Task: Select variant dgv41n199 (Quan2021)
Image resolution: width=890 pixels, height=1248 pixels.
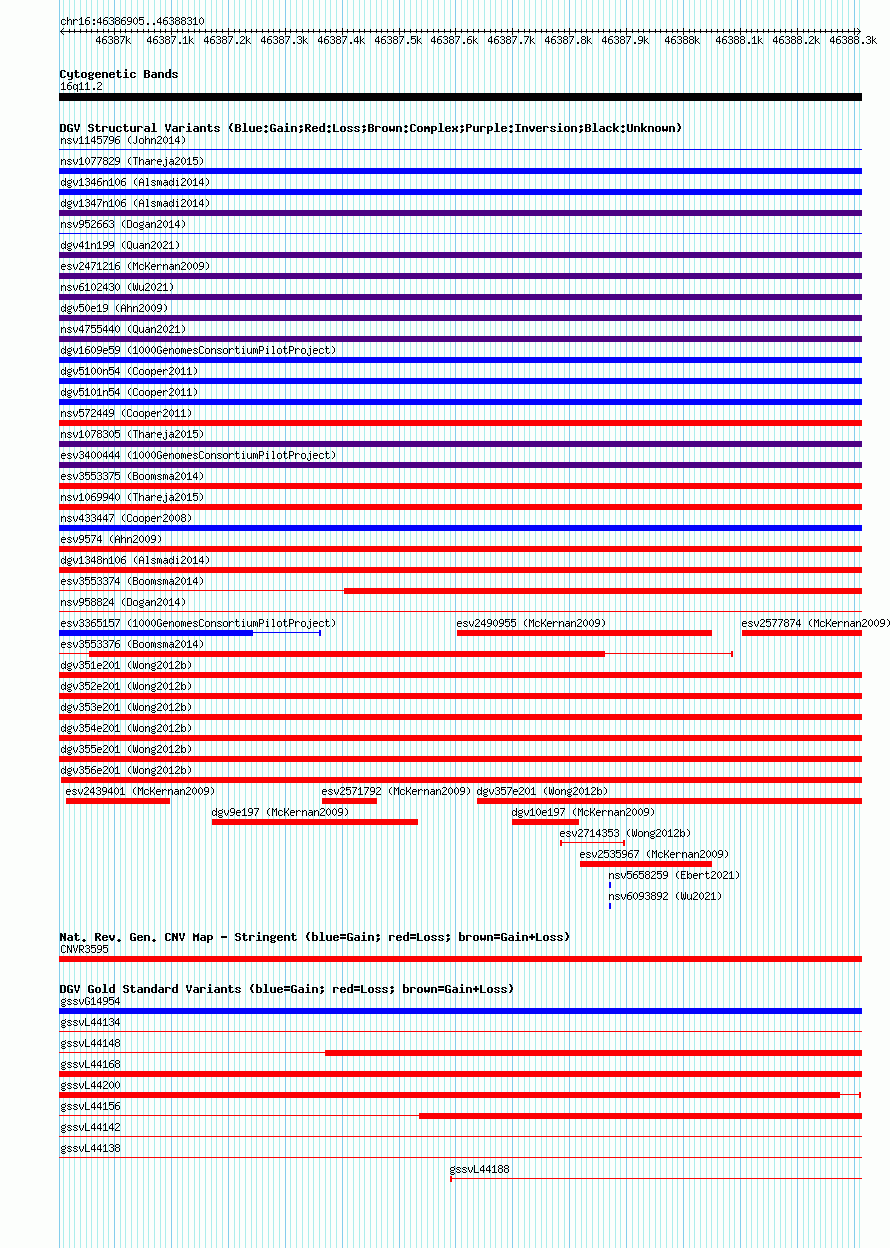Action: point(120,246)
